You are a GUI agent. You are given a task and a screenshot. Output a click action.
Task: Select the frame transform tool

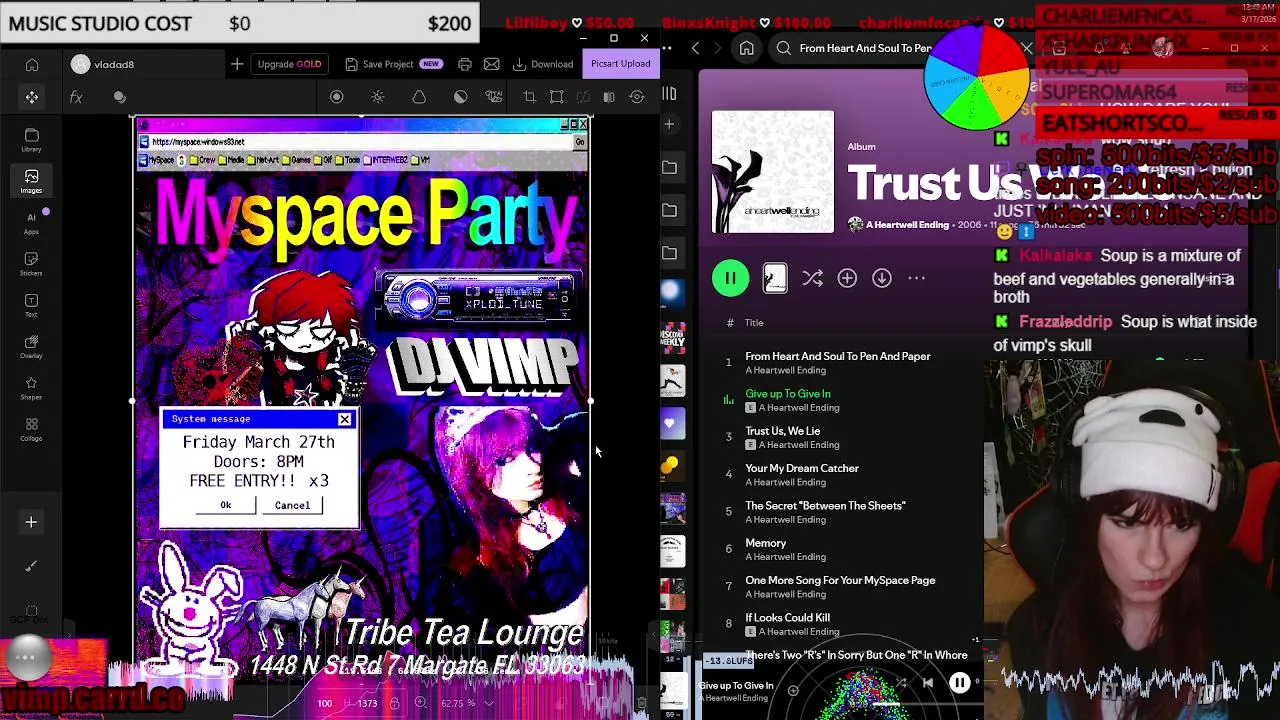[557, 97]
